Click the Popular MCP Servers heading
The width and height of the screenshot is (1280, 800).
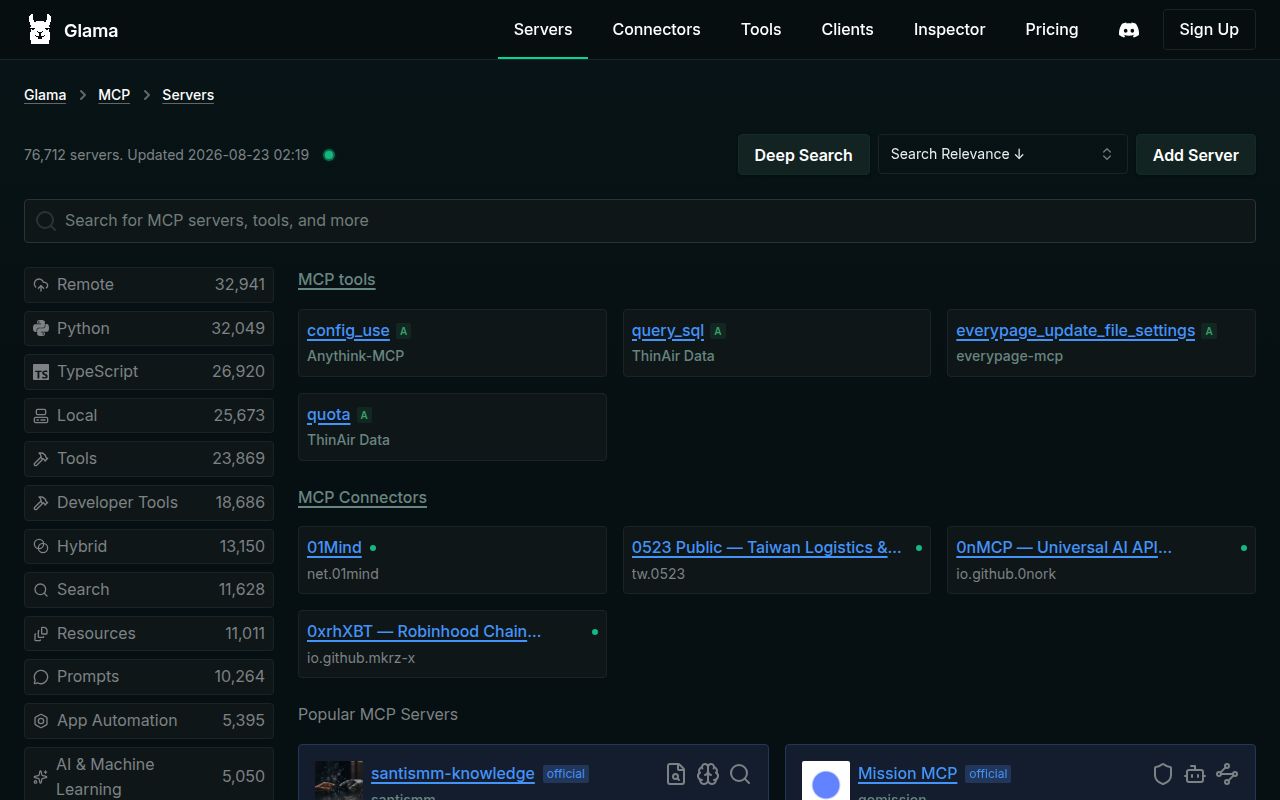tap(378, 715)
